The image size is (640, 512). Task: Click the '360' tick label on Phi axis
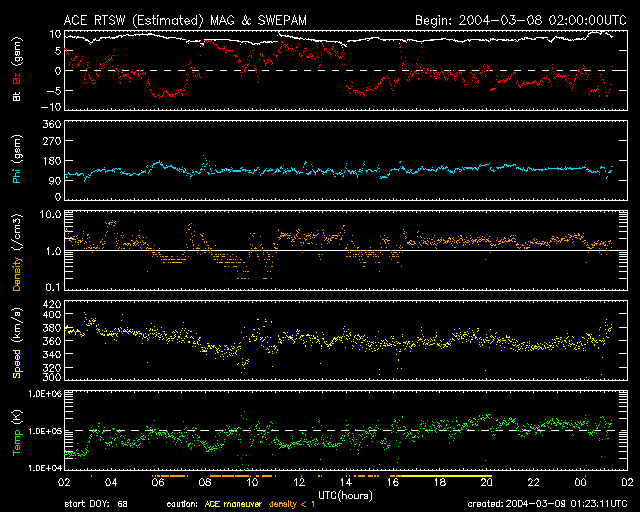coord(52,124)
